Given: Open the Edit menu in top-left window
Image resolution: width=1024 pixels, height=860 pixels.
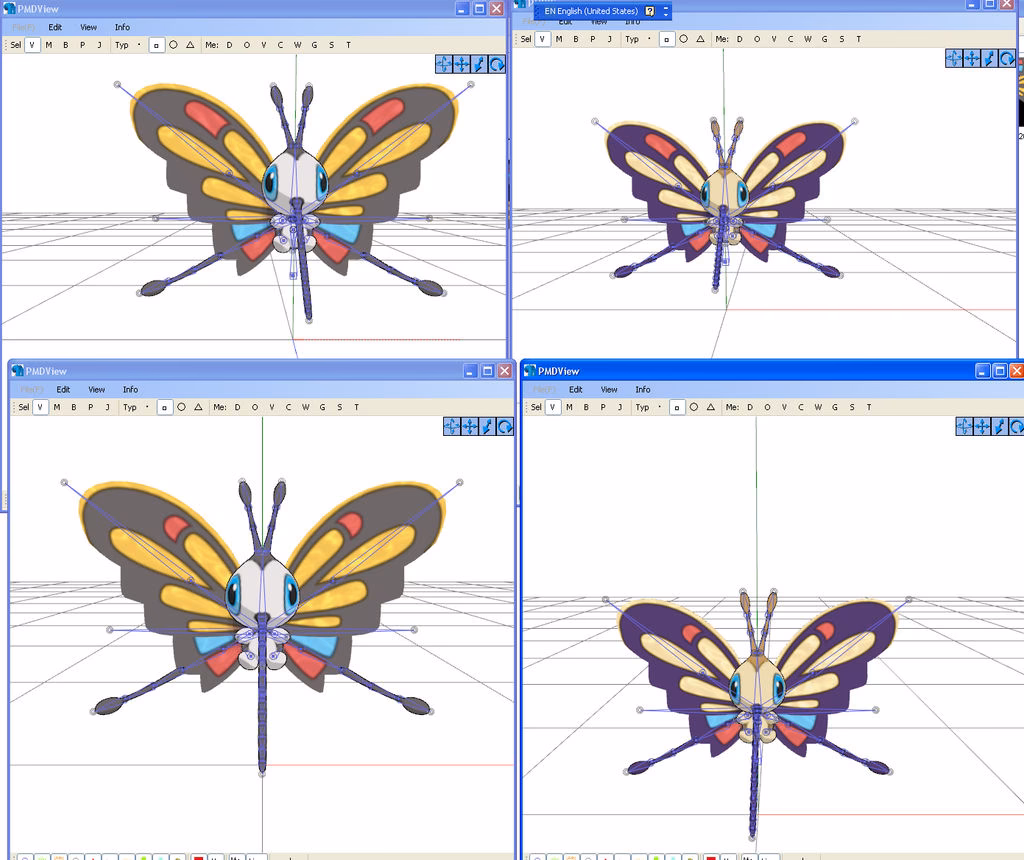Looking at the screenshot, I should tap(55, 27).
